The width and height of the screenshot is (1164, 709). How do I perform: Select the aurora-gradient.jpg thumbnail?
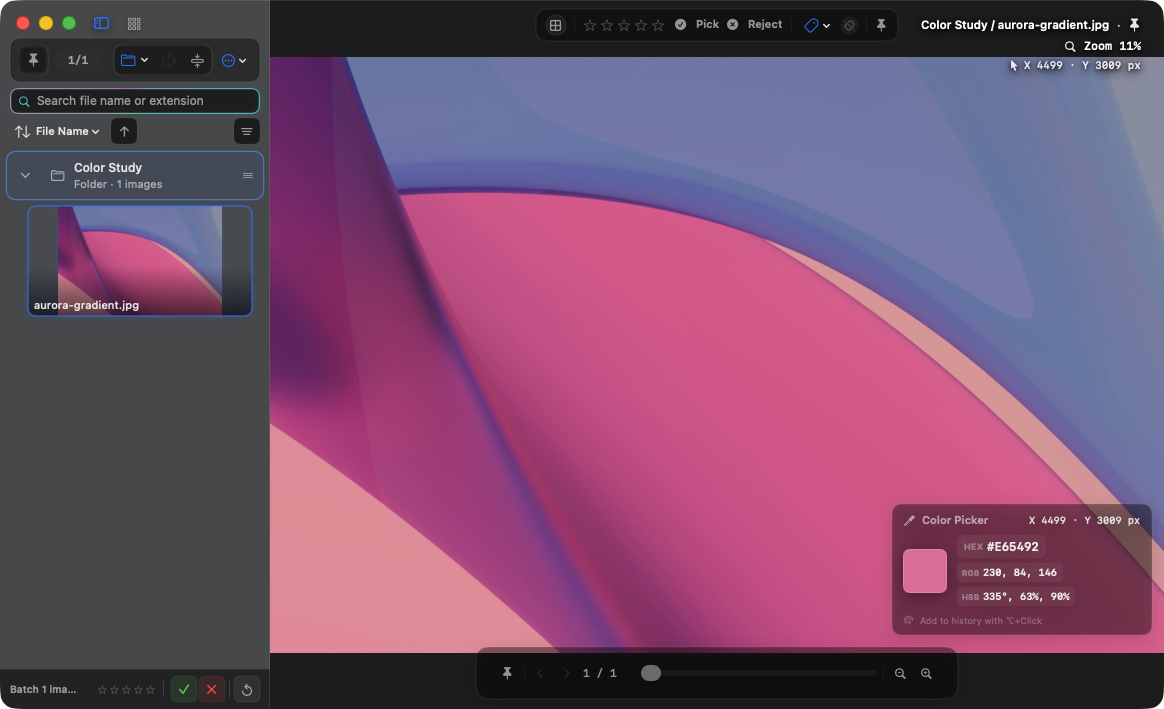point(140,261)
